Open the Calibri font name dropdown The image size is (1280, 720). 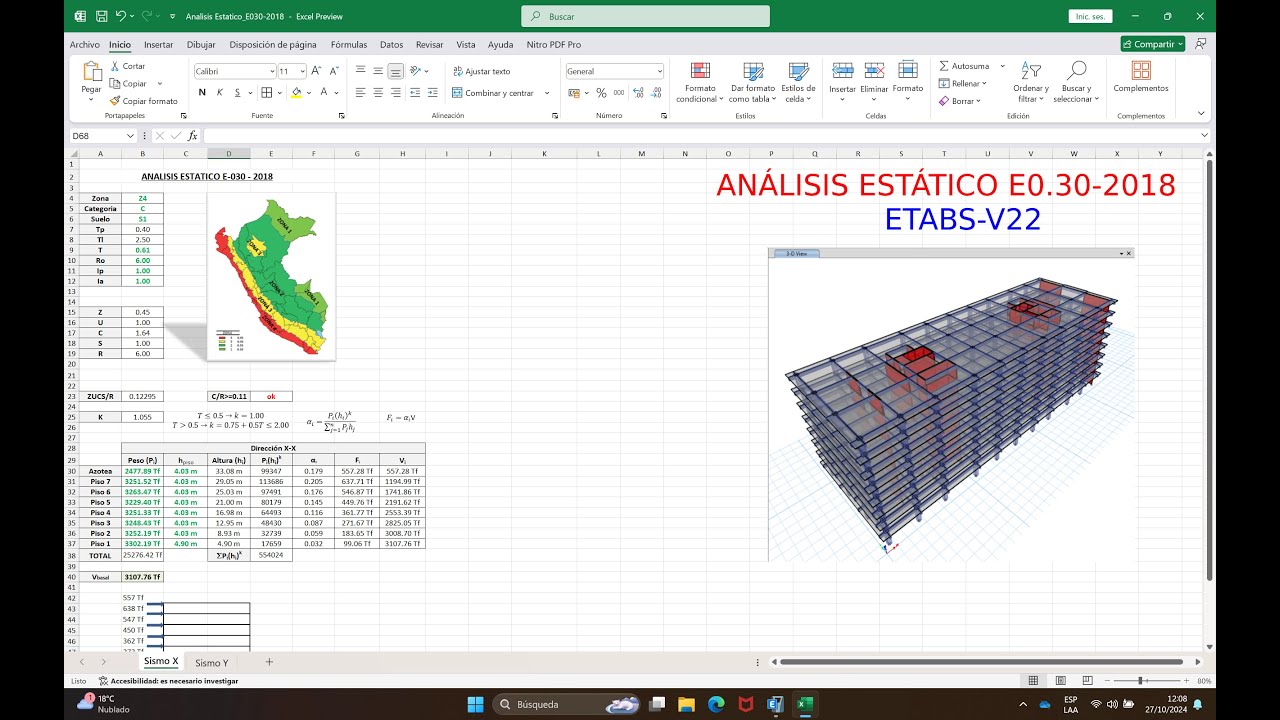coord(272,71)
